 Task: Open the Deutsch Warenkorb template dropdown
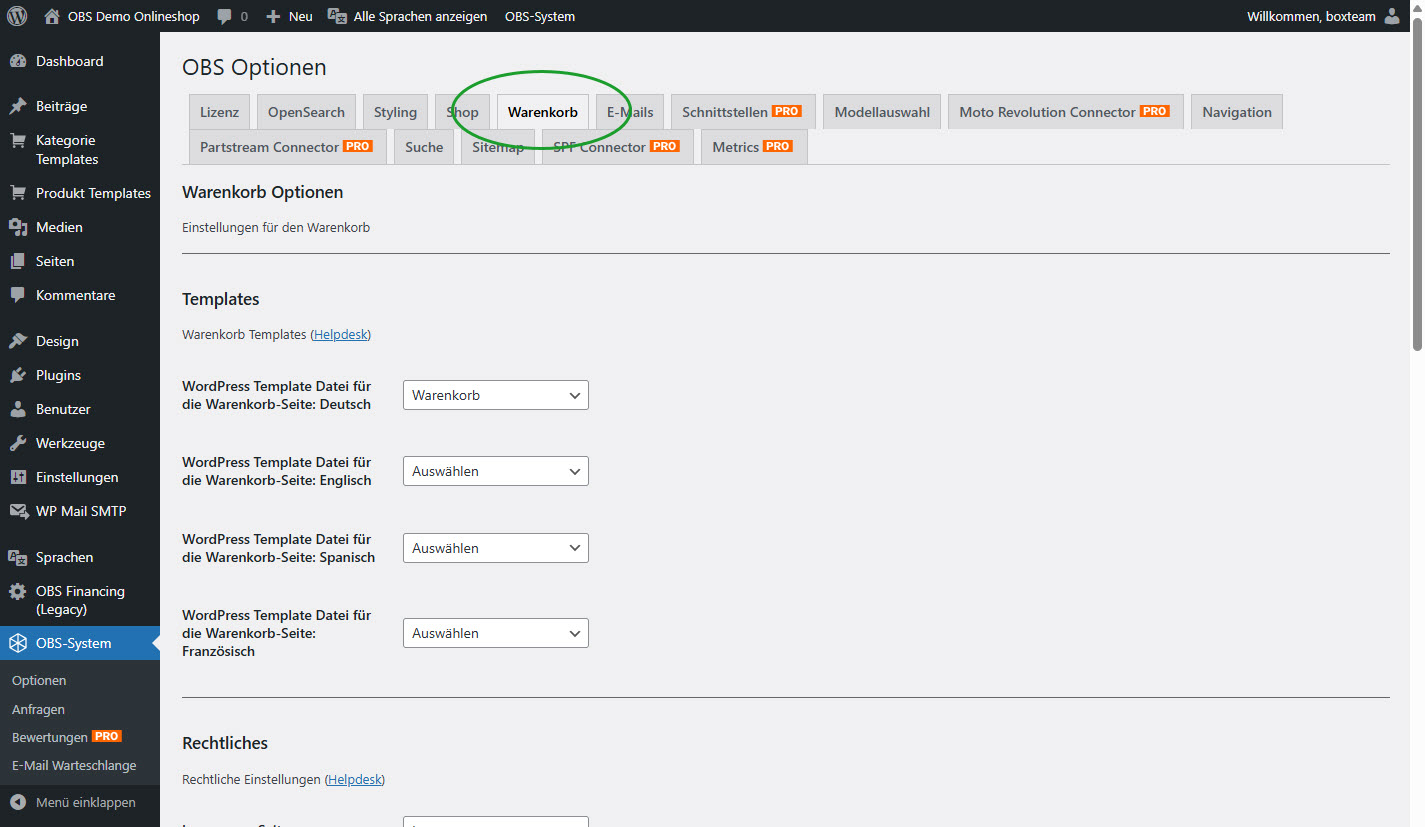point(496,395)
